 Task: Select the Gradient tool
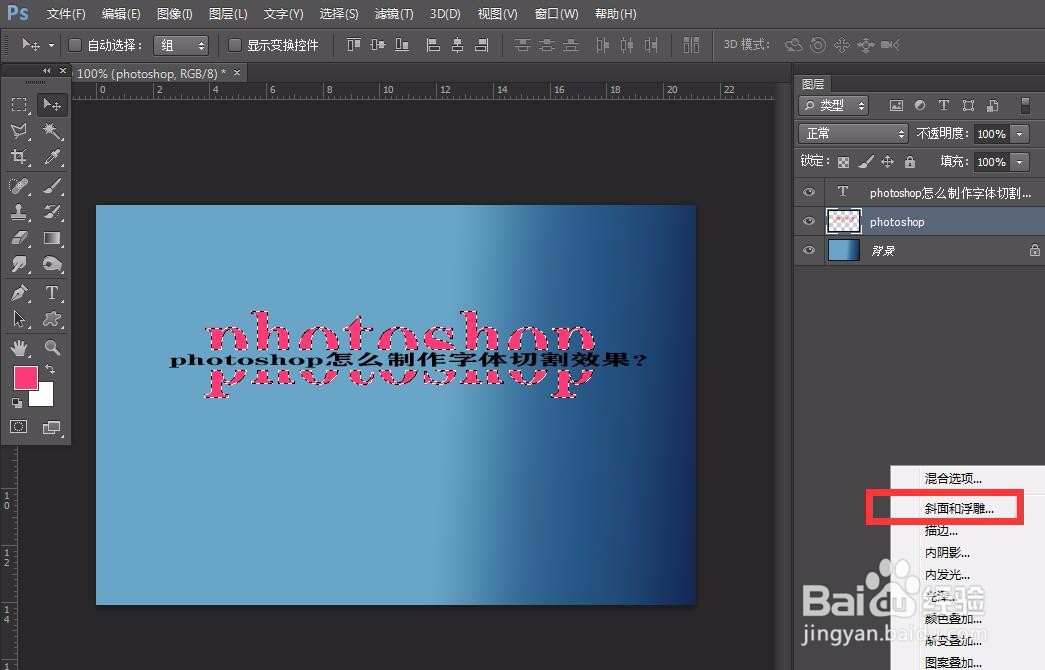pyautogui.click(x=51, y=238)
